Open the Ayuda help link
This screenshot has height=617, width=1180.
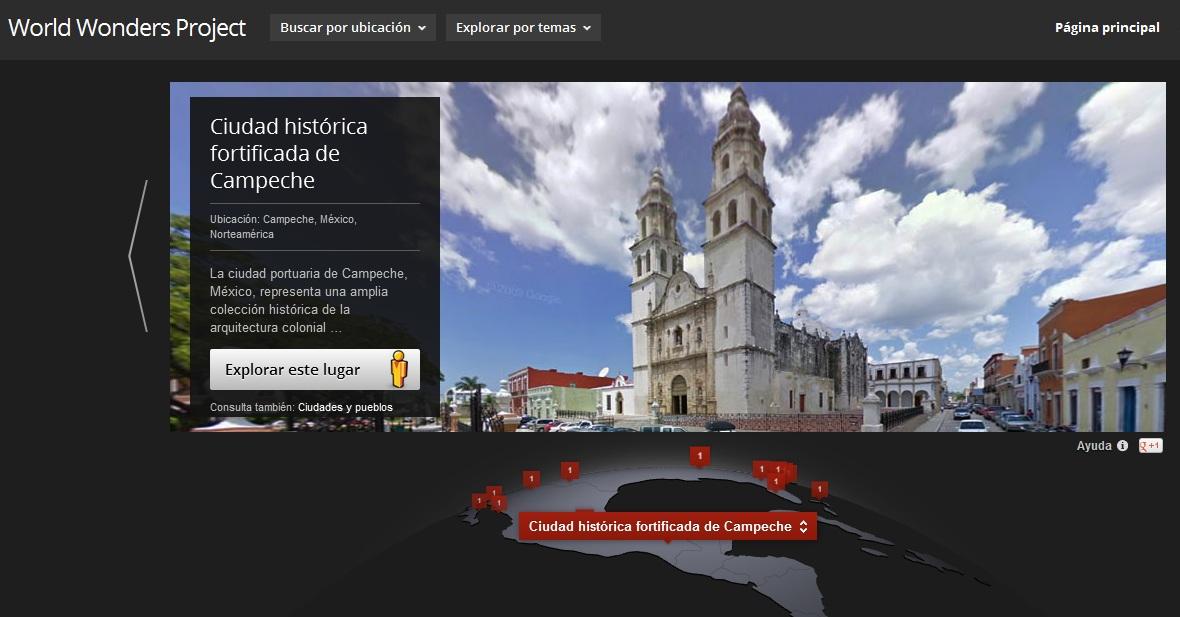(1093, 445)
